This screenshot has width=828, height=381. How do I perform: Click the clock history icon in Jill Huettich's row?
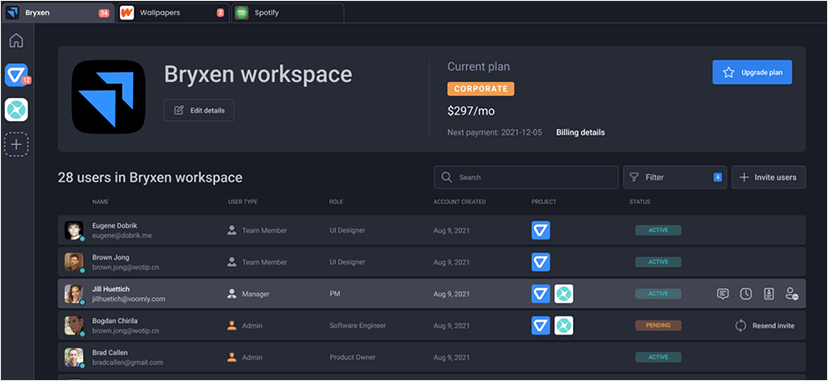pyautogui.click(x=746, y=294)
